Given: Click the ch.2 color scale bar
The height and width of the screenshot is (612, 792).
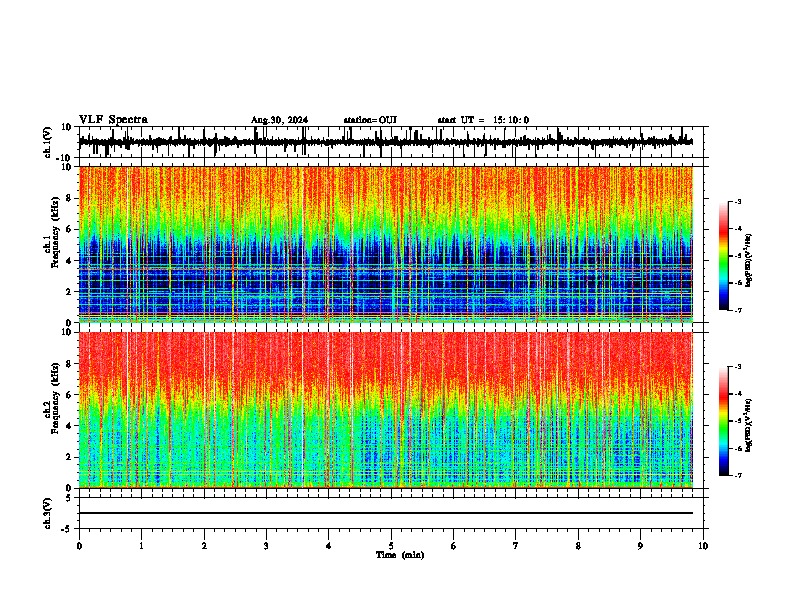Looking at the screenshot, I should tap(724, 421).
